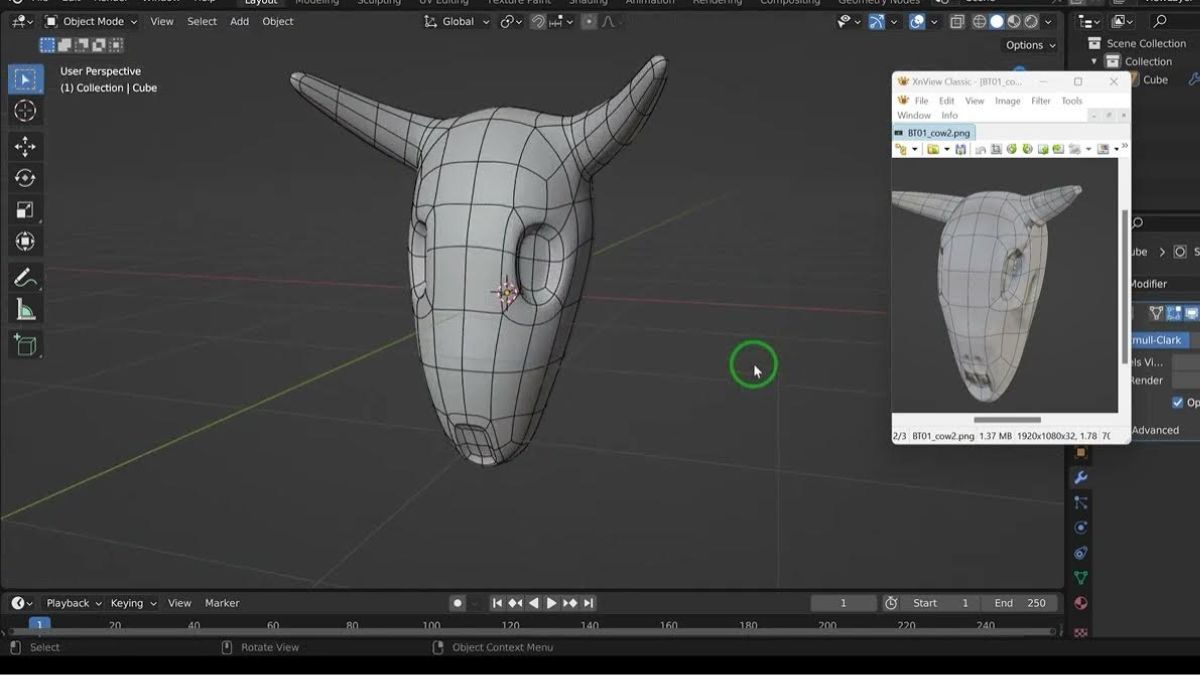Select the Scale tool
1200x675 pixels.
(x=25, y=210)
